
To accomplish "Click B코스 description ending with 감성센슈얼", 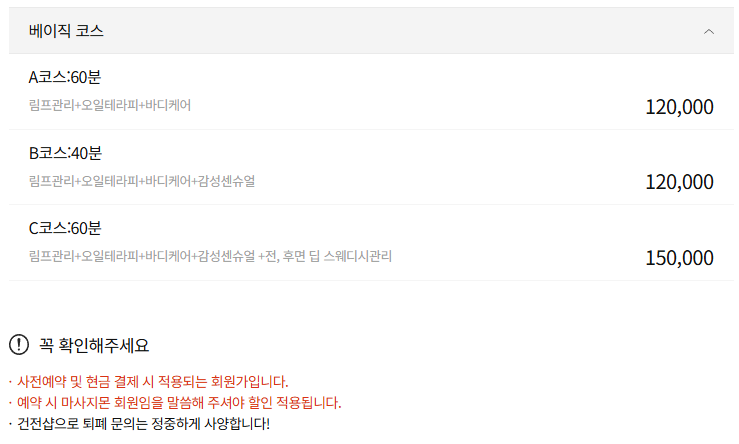I will click(142, 180).
